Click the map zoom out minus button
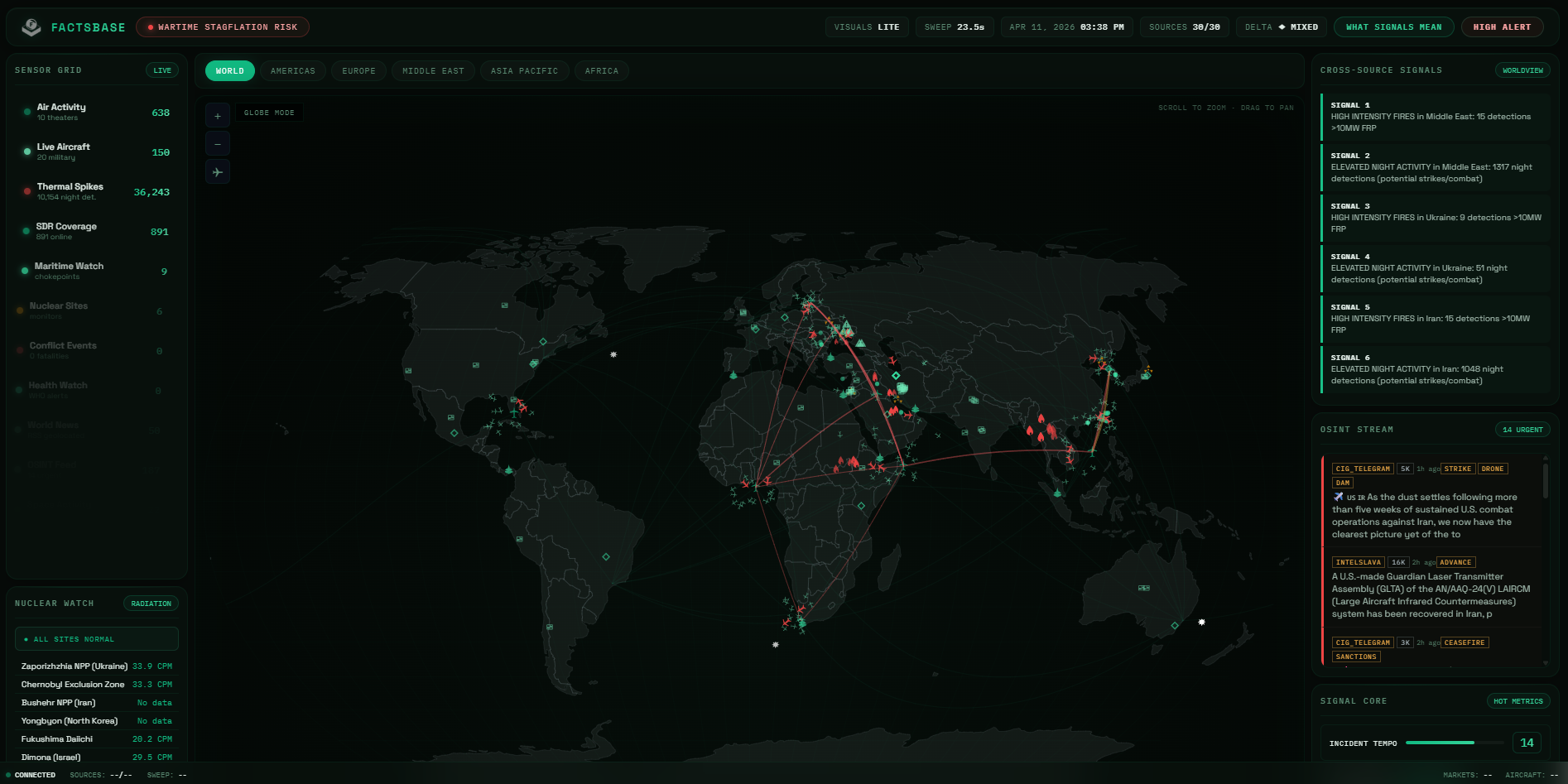 pos(218,144)
